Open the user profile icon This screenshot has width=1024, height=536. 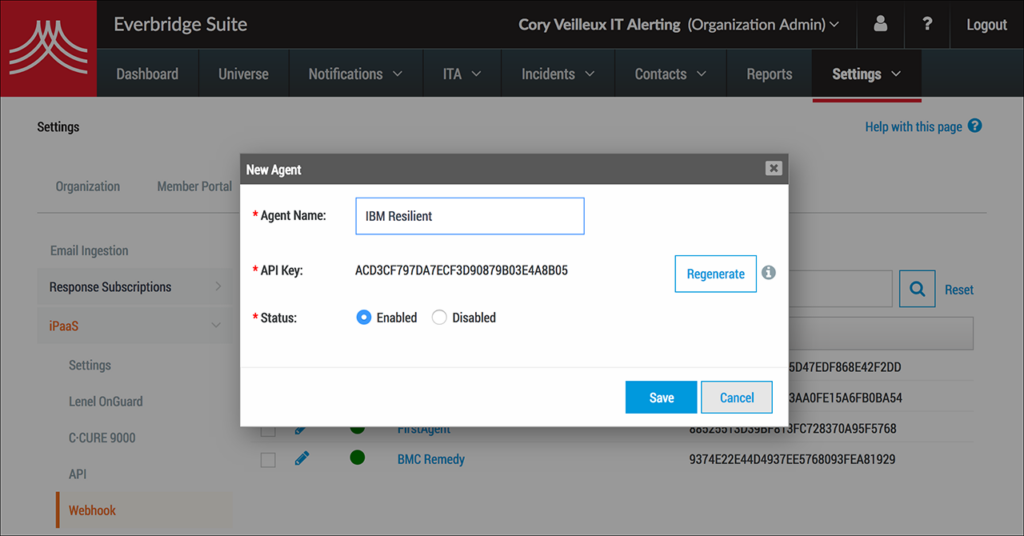coord(880,24)
